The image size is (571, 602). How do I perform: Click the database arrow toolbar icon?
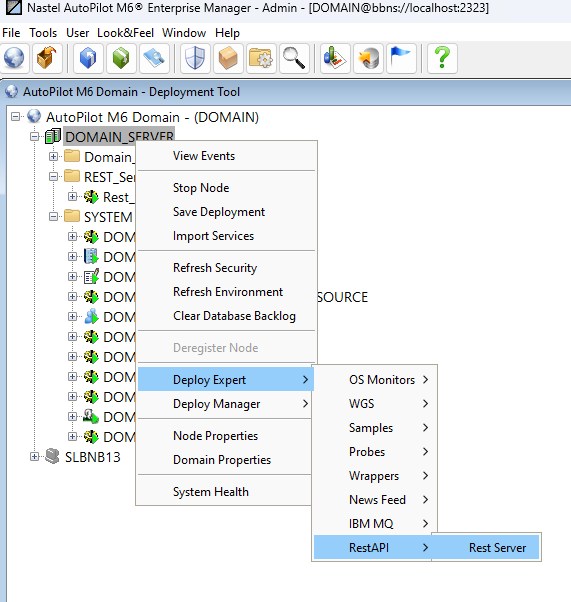[368, 58]
